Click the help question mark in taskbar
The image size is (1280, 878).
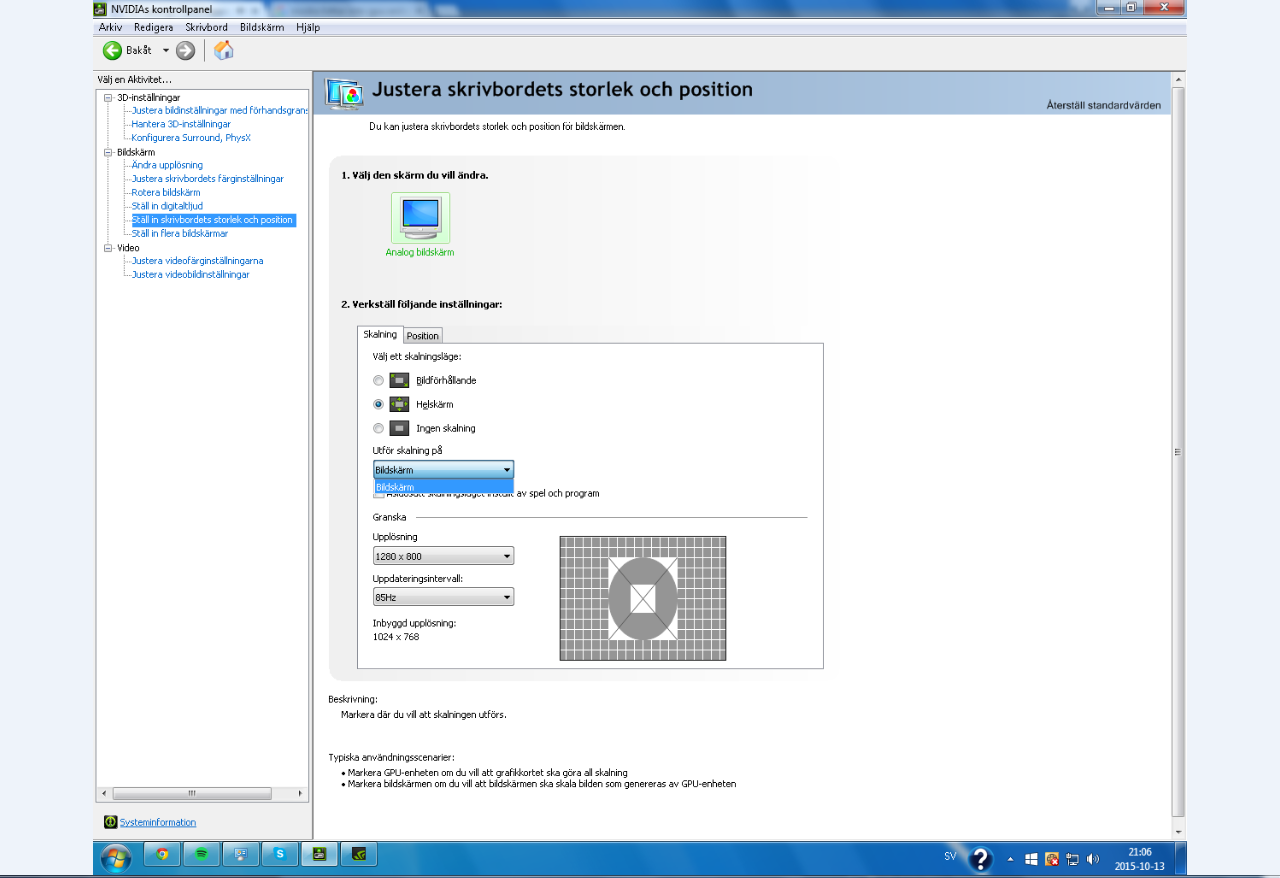tap(981, 858)
